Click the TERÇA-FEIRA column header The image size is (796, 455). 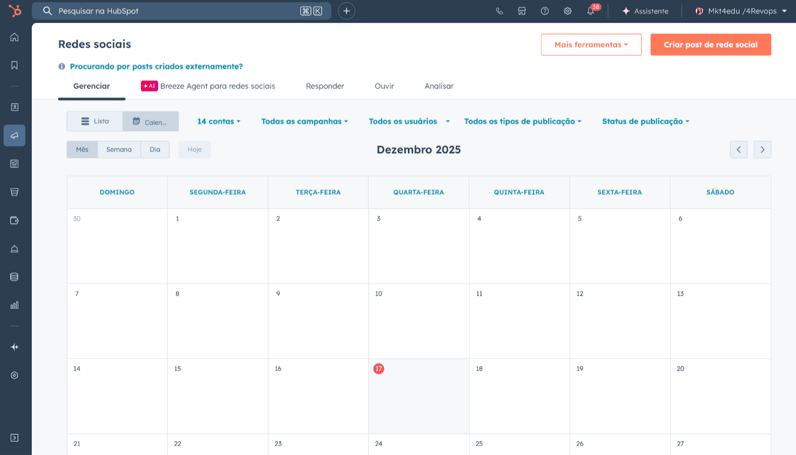pyautogui.click(x=318, y=192)
